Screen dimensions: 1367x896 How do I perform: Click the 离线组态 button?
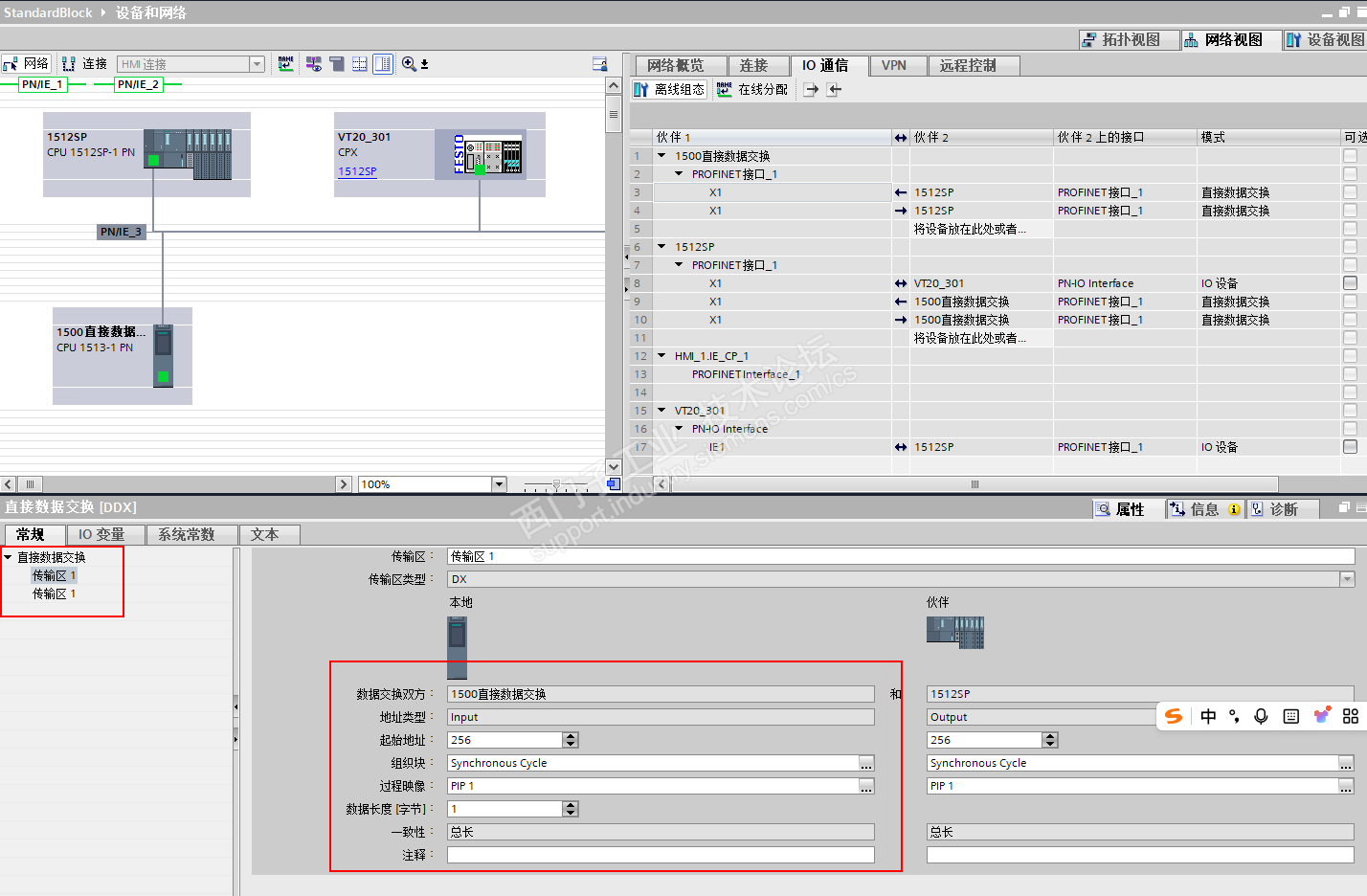(x=669, y=89)
